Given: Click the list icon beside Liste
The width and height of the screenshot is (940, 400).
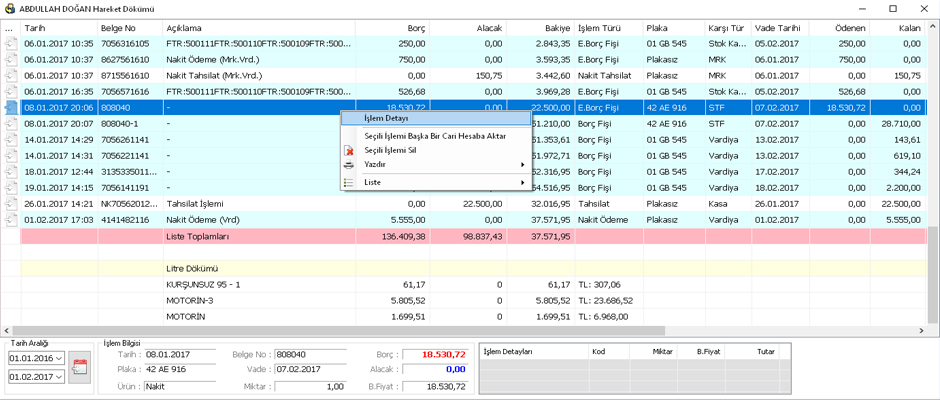Looking at the screenshot, I should point(349,182).
